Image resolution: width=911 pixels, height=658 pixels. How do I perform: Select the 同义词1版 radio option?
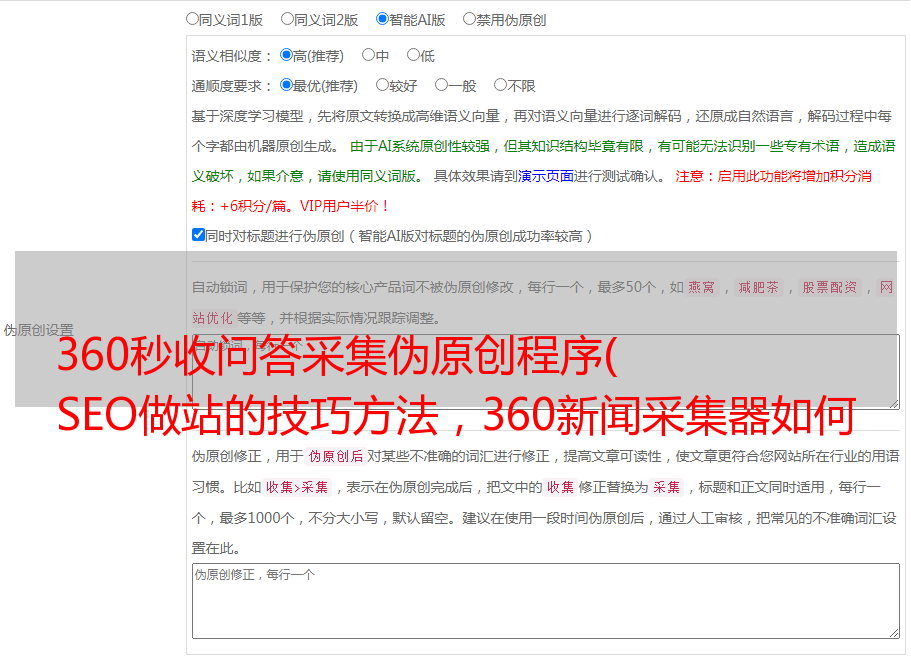pos(192,19)
